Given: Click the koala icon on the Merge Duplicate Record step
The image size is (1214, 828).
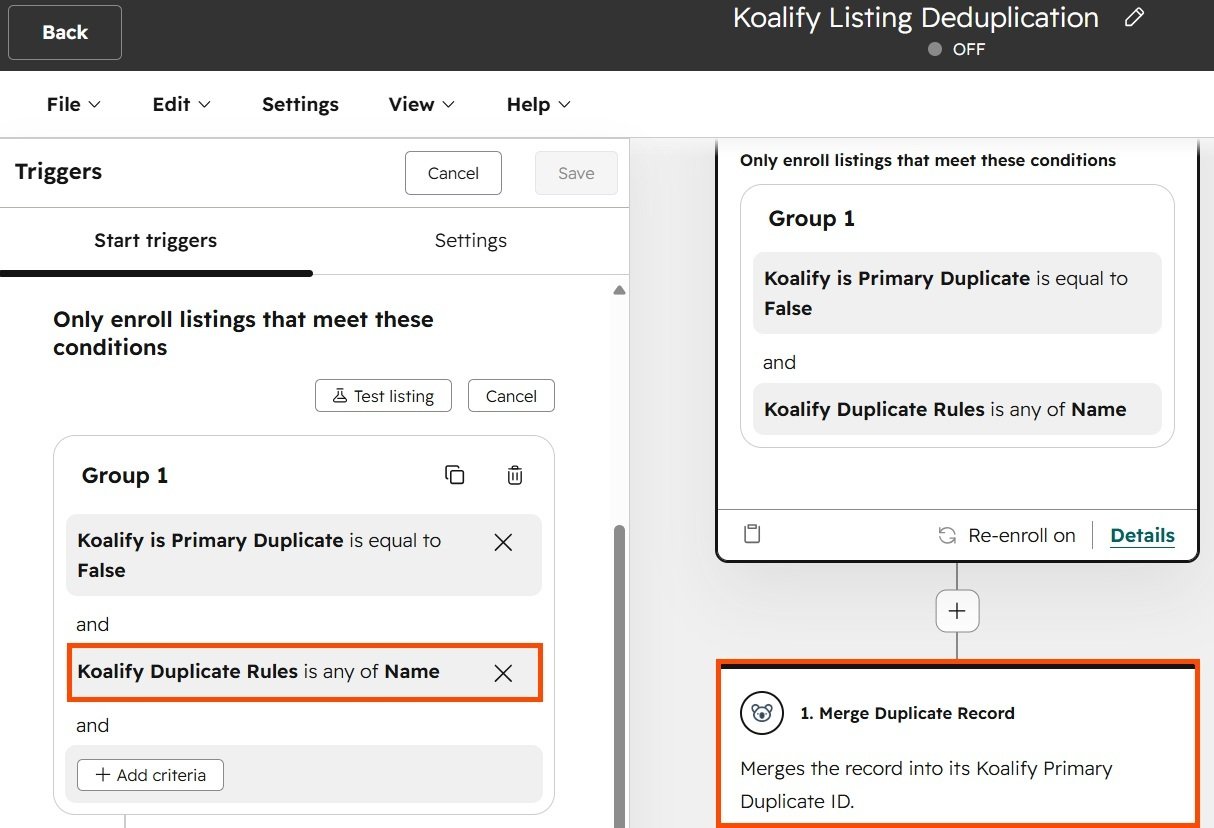Looking at the screenshot, I should pyautogui.click(x=761, y=714).
